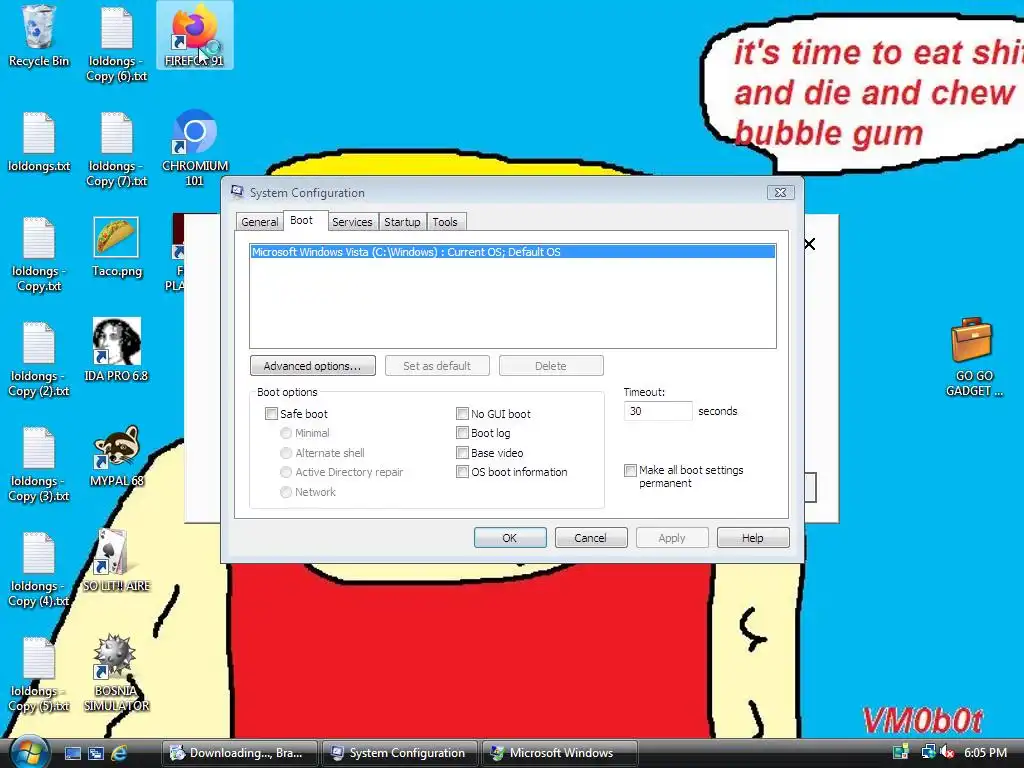Click the network tray icon
The height and width of the screenshot is (768, 1024).
coord(927,752)
